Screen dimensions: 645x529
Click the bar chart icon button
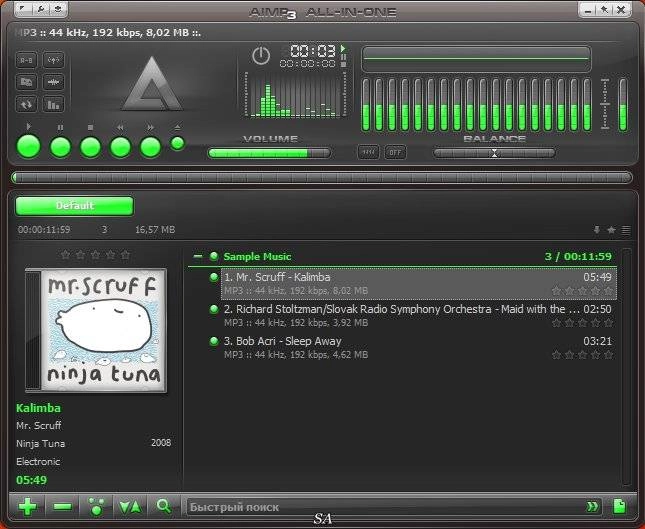53,104
